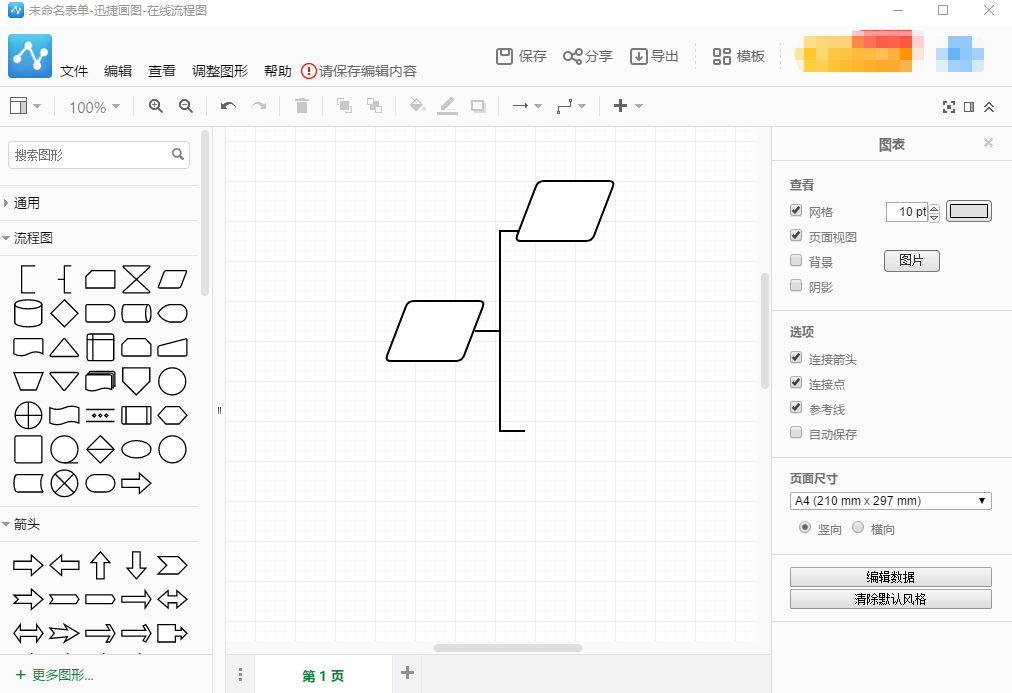Image resolution: width=1012 pixels, height=693 pixels.
Task: Open the template gallery icon
Action: coord(721,56)
